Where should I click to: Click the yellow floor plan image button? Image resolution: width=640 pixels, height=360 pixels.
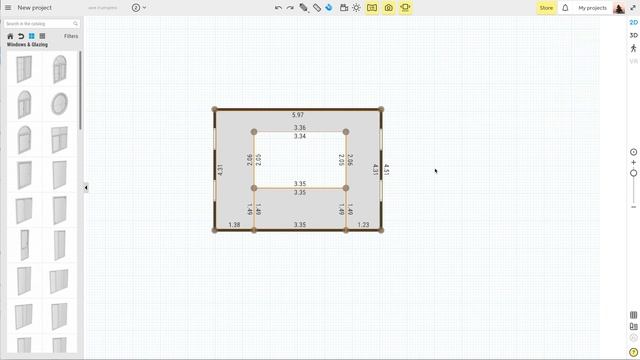pos(372,8)
